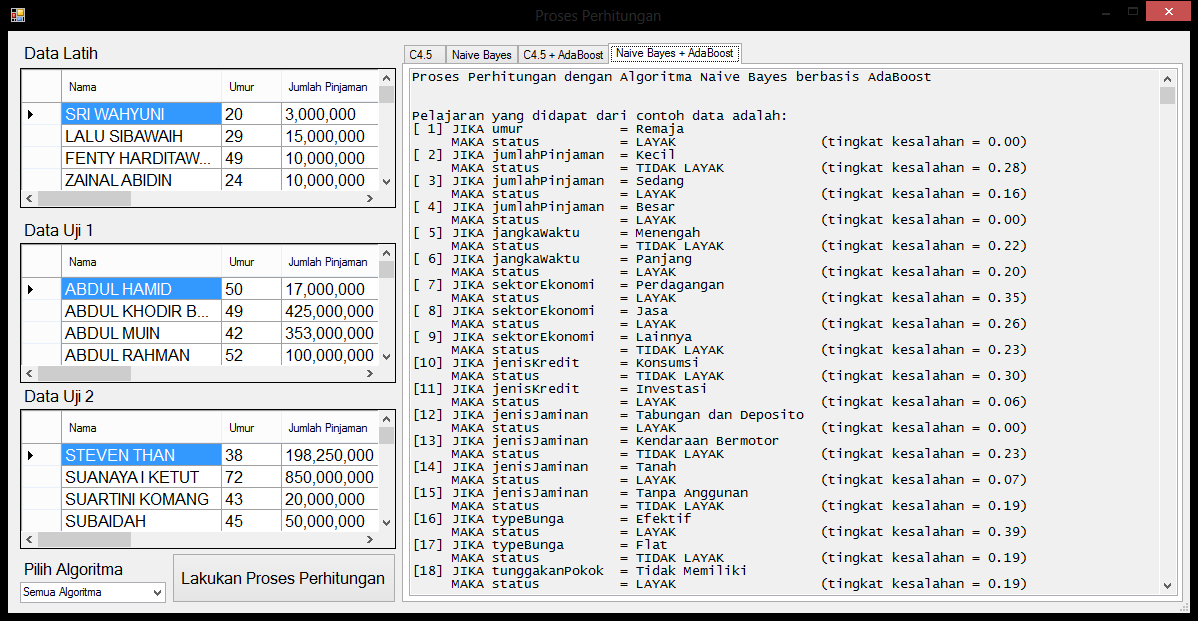The width and height of the screenshot is (1198, 621).
Task: Select the C4.5 + AdaBoost tab
Action: (563, 55)
